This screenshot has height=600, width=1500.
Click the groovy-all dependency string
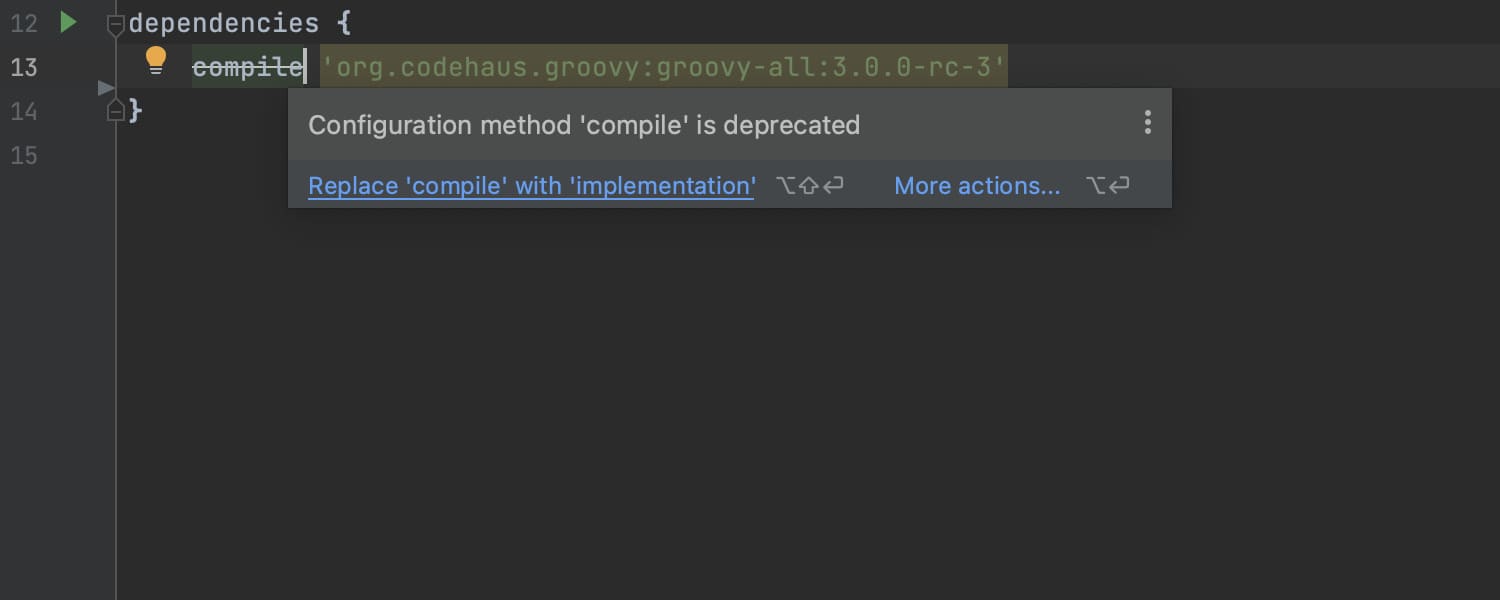pos(663,67)
